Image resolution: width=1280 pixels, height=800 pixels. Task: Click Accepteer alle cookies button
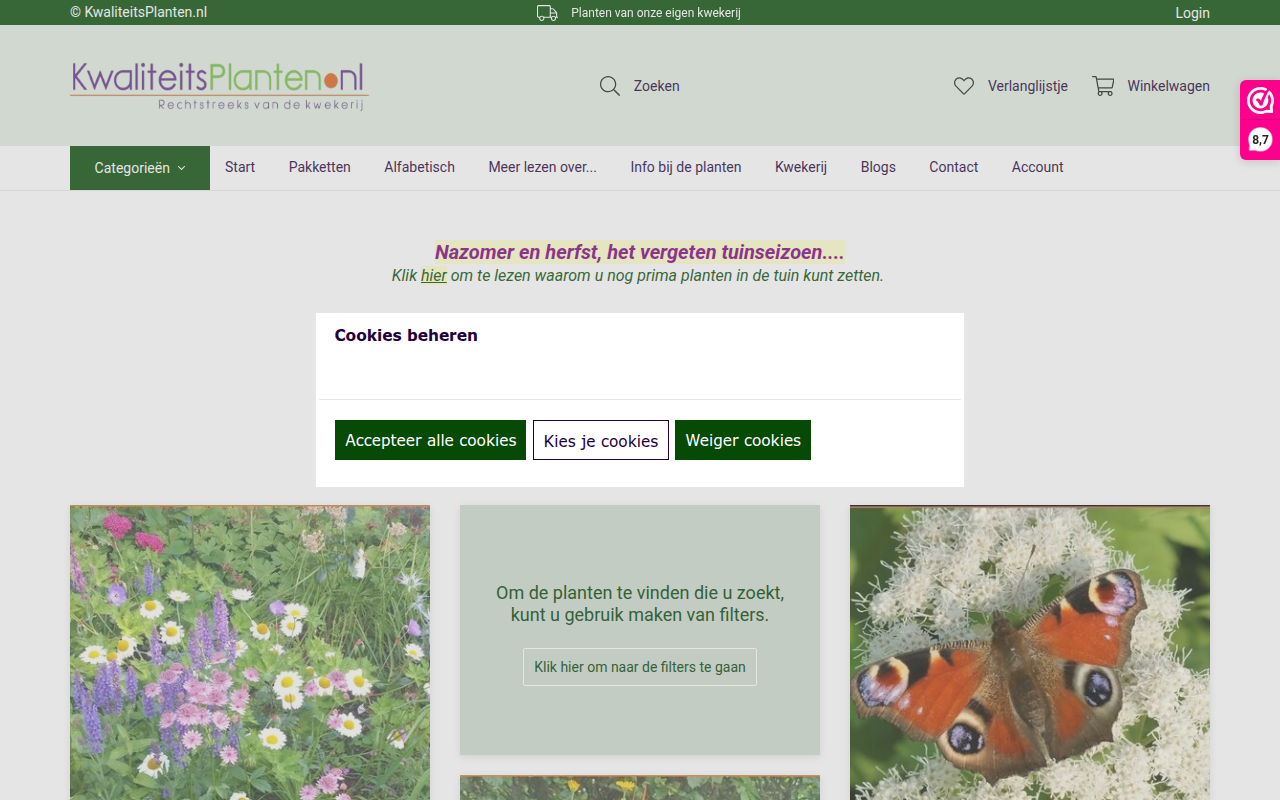430,440
